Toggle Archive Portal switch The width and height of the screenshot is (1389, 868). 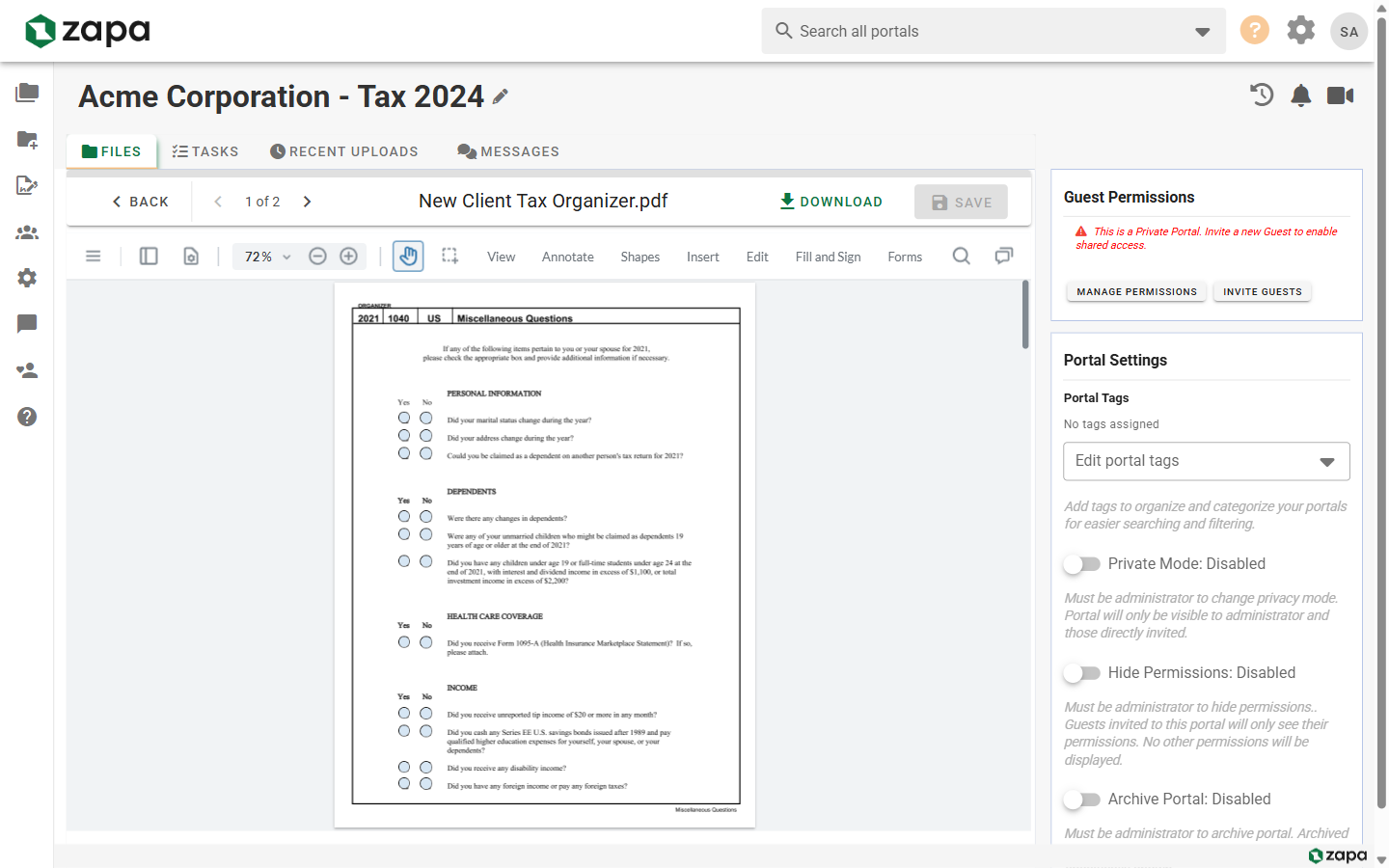click(x=1082, y=800)
